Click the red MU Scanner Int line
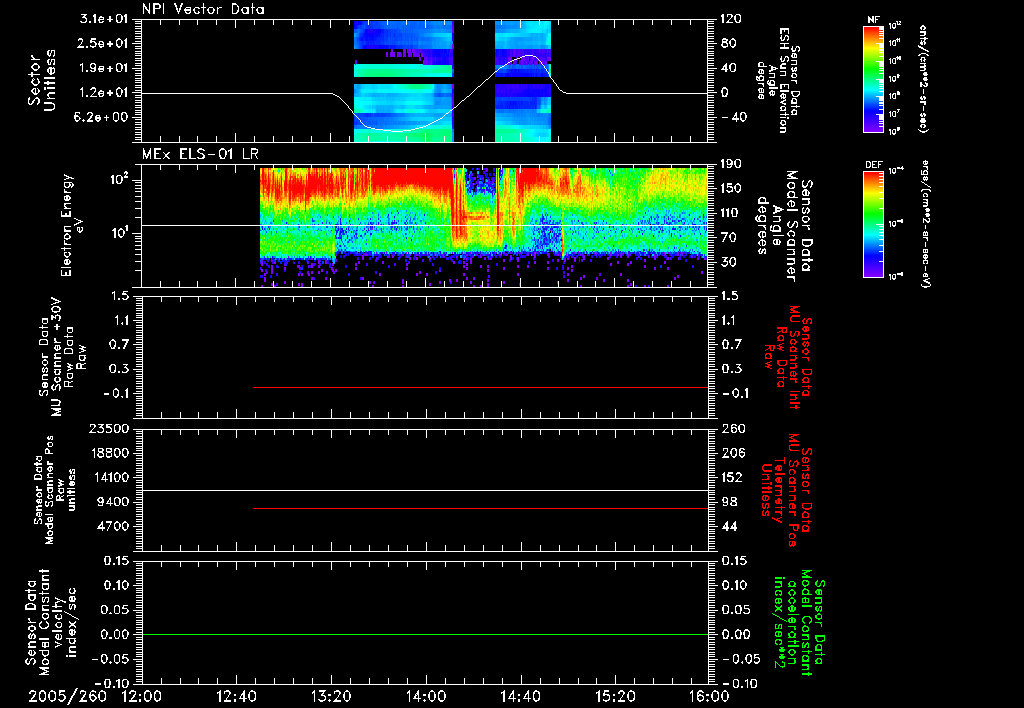Image resolution: width=1024 pixels, height=708 pixels. 481,387
